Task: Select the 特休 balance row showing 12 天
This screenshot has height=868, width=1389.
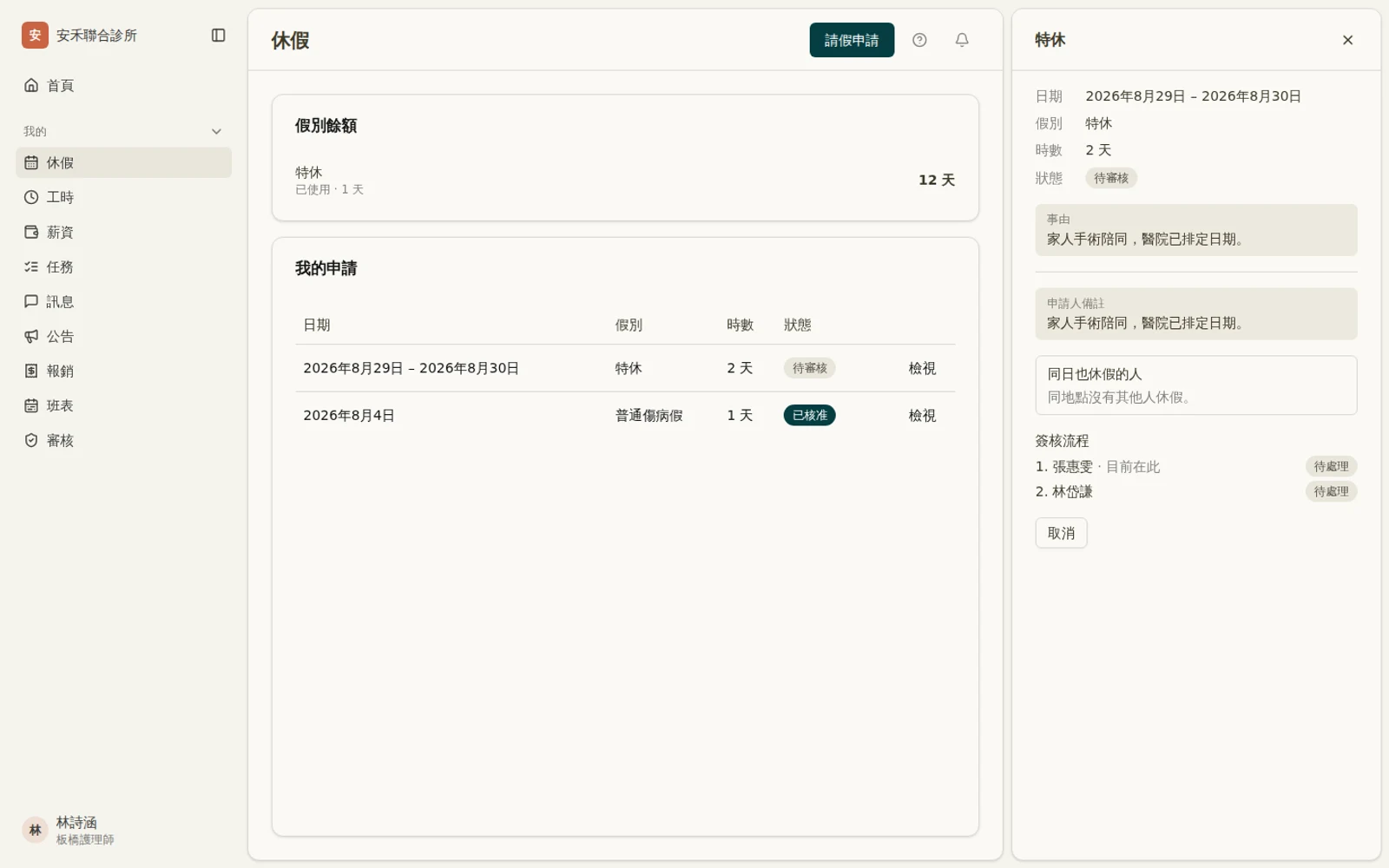Action: coord(625,180)
